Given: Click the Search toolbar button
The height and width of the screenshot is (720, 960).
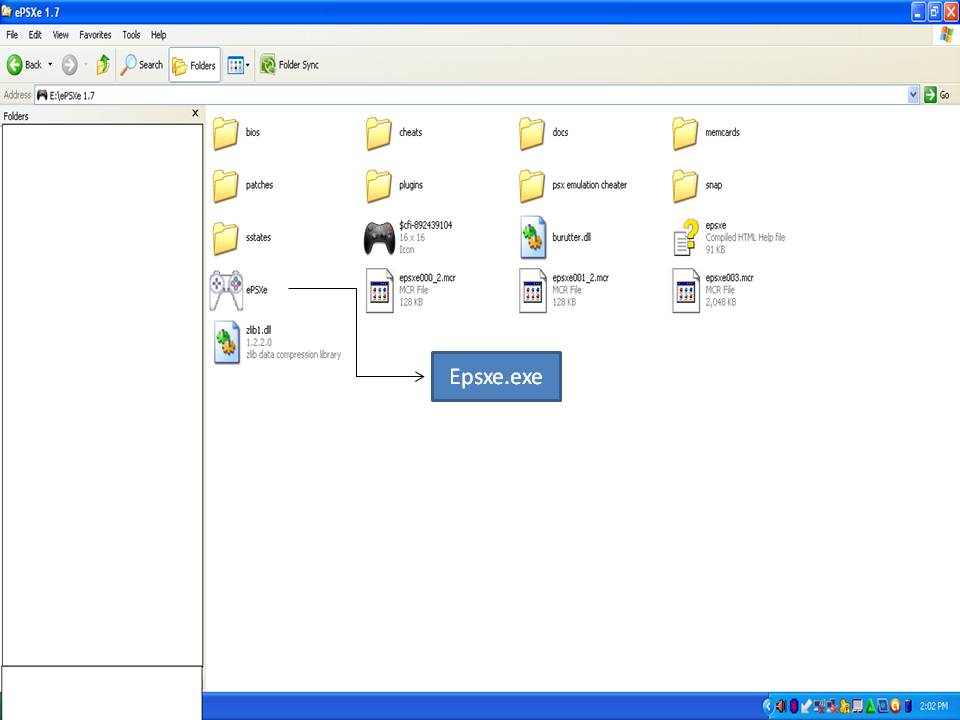Looking at the screenshot, I should pyautogui.click(x=142, y=64).
